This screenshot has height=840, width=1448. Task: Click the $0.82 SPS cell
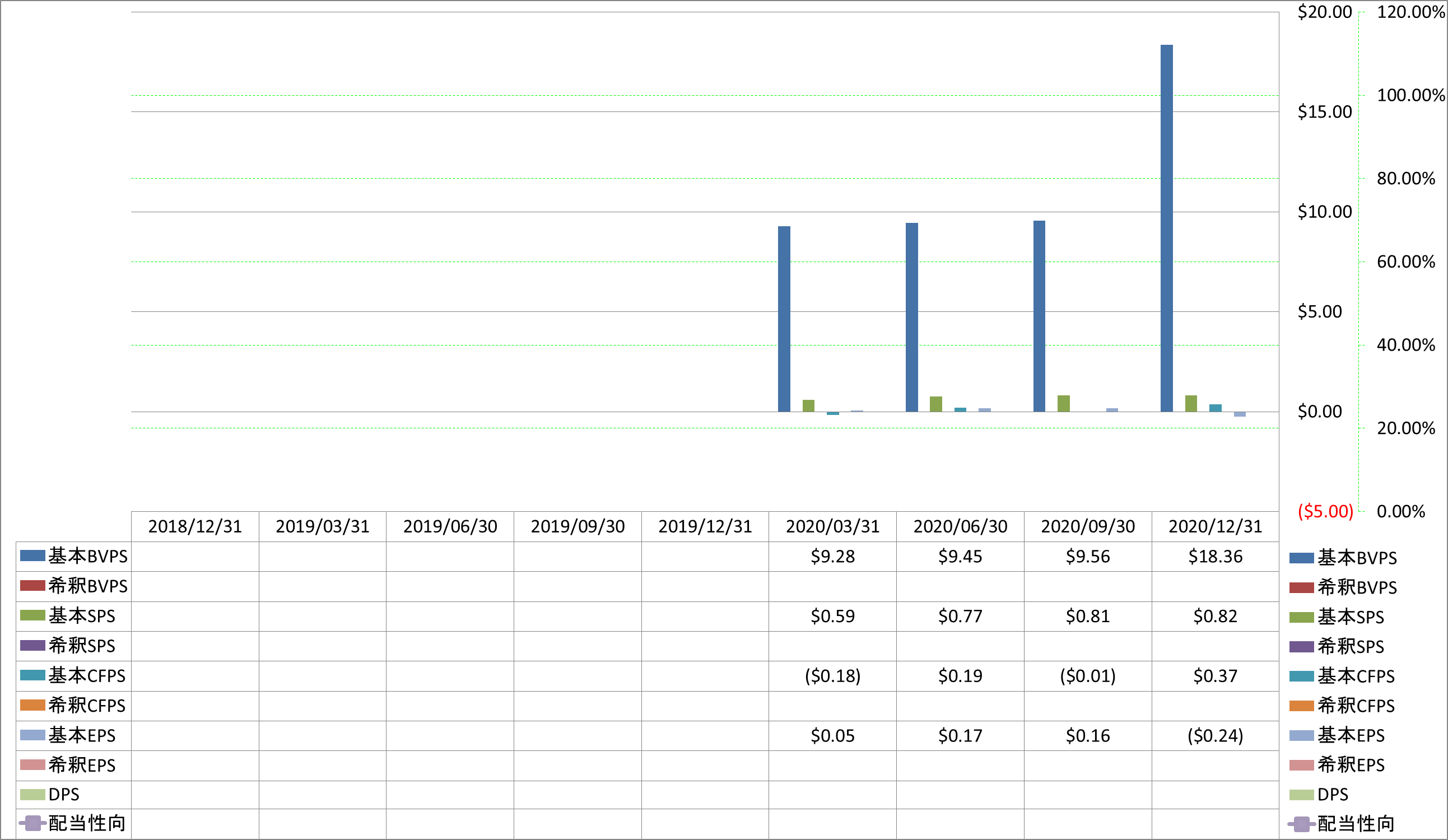pos(1216,616)
